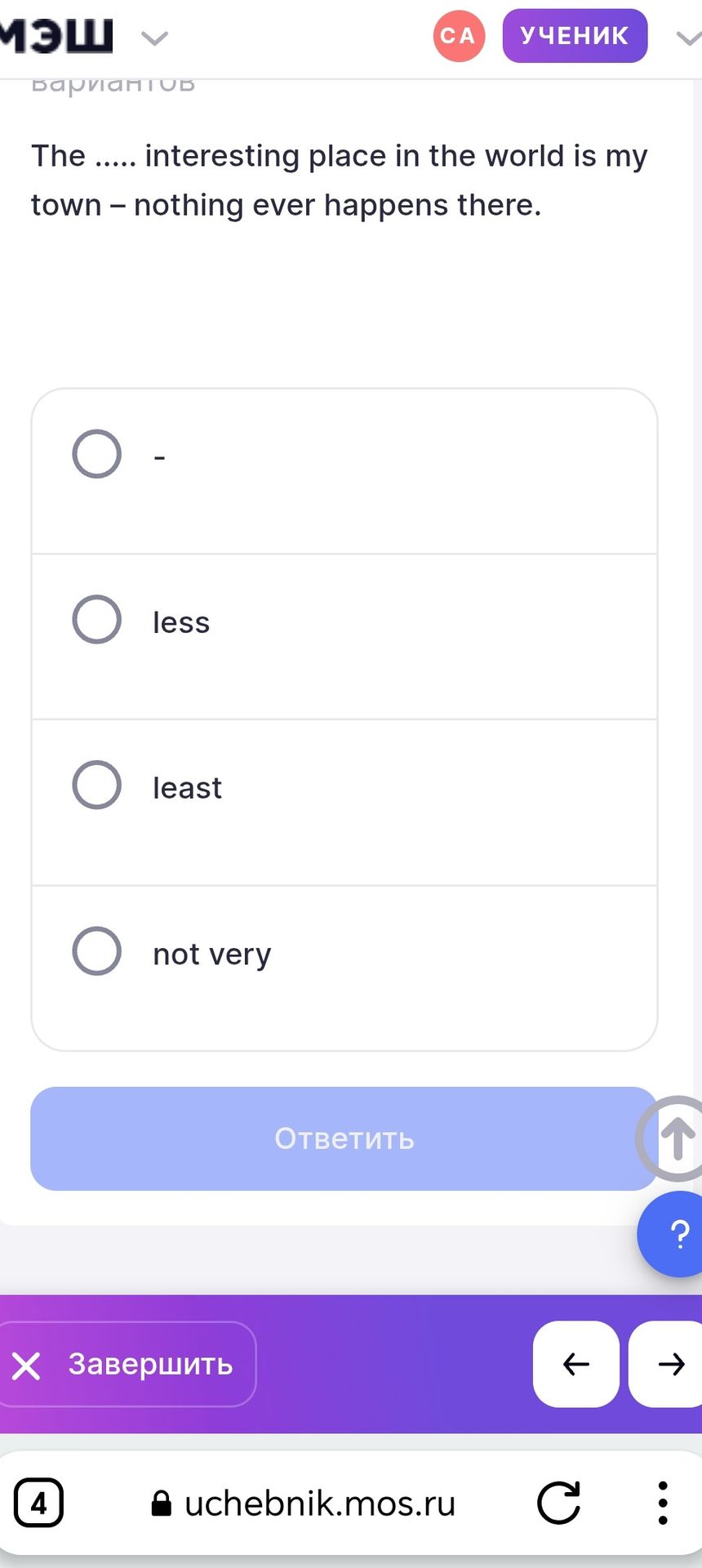Click the Завершить button with X
Viewport: 702px width, 1568px height.
125,1364
